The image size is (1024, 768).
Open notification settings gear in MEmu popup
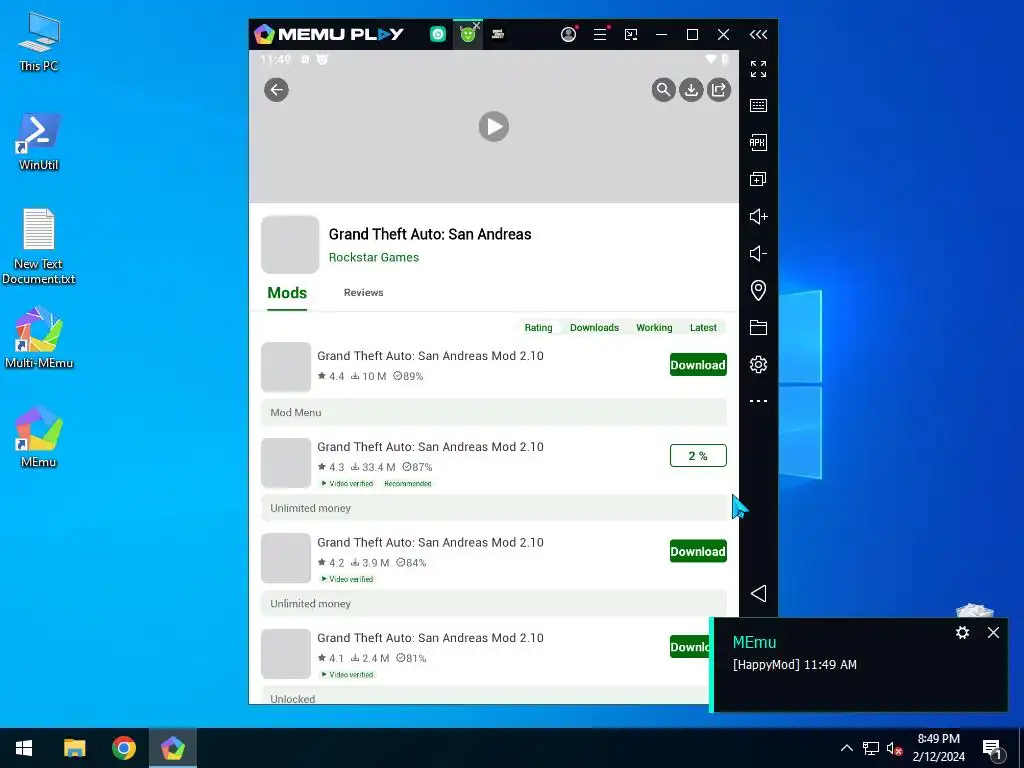962,632
